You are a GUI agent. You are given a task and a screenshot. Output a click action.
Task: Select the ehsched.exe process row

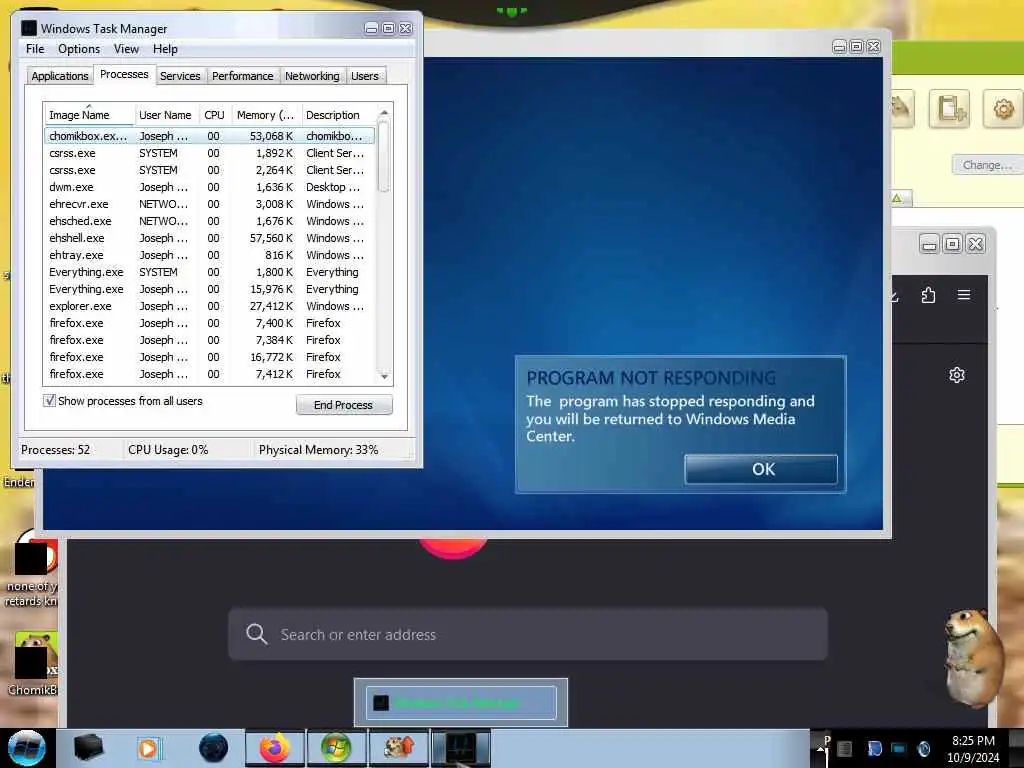(x=210, y=221)
